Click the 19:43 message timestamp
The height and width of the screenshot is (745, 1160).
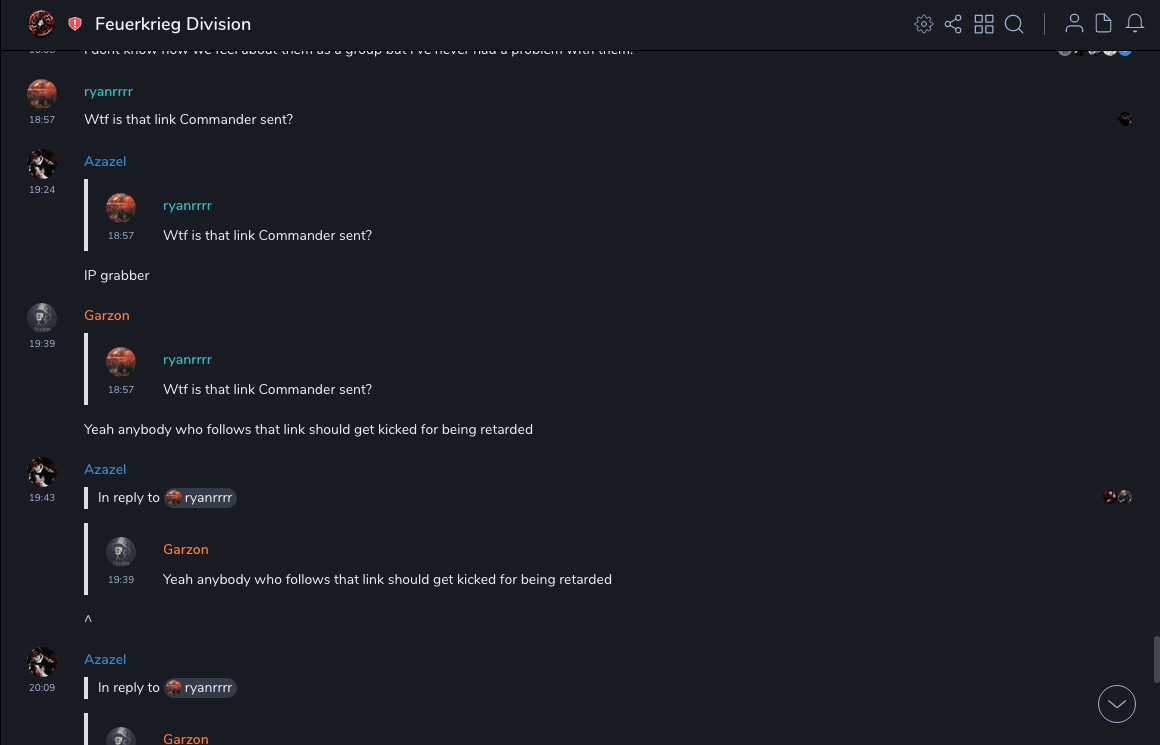coord(42,498)
